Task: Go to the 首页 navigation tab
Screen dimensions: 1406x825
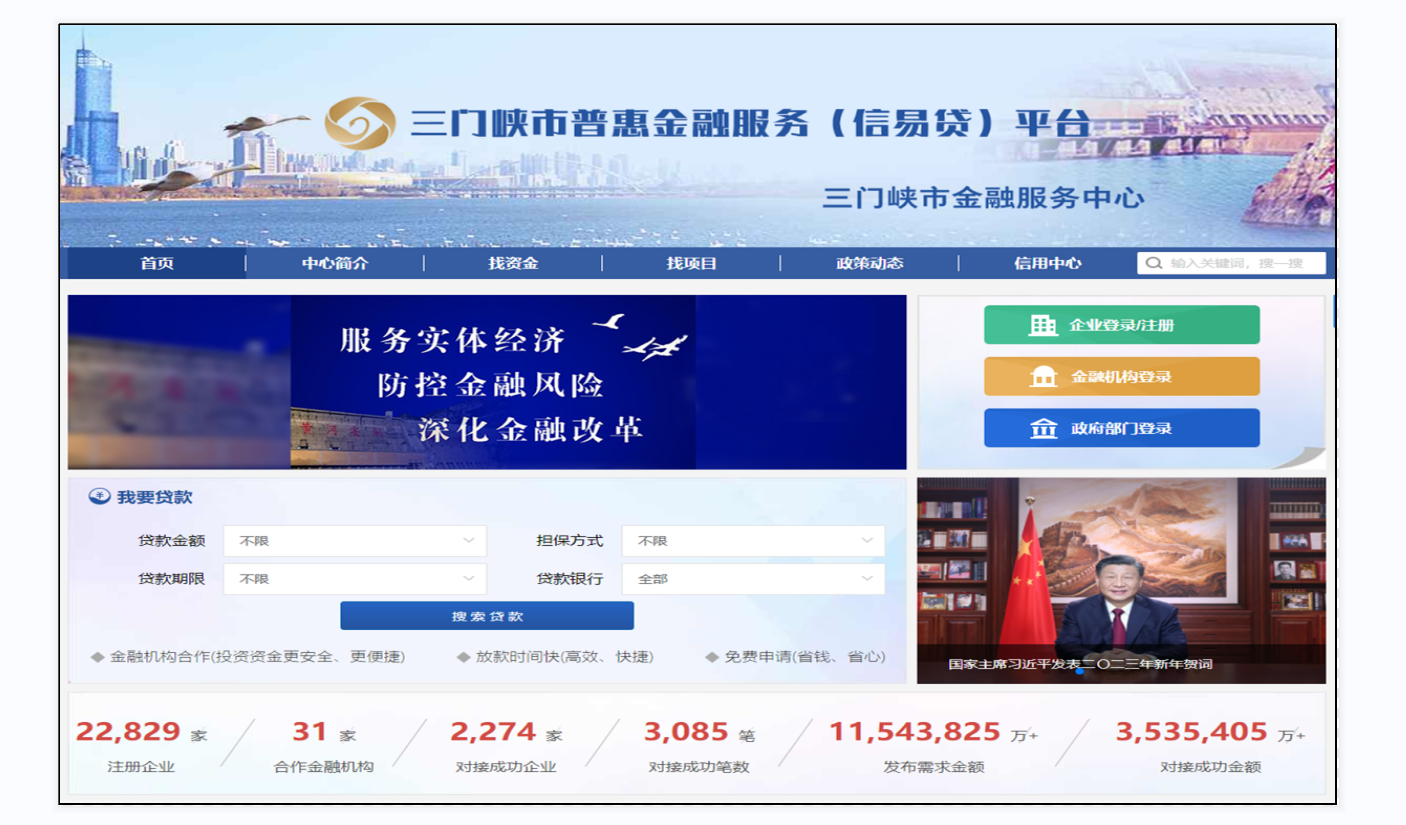Action: (157, 264)
